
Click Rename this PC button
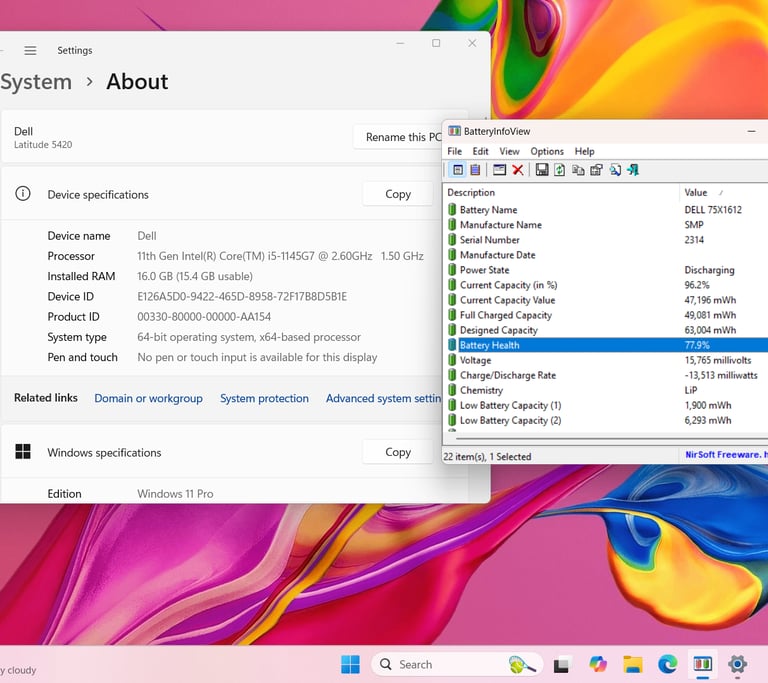tap(398, 137)
